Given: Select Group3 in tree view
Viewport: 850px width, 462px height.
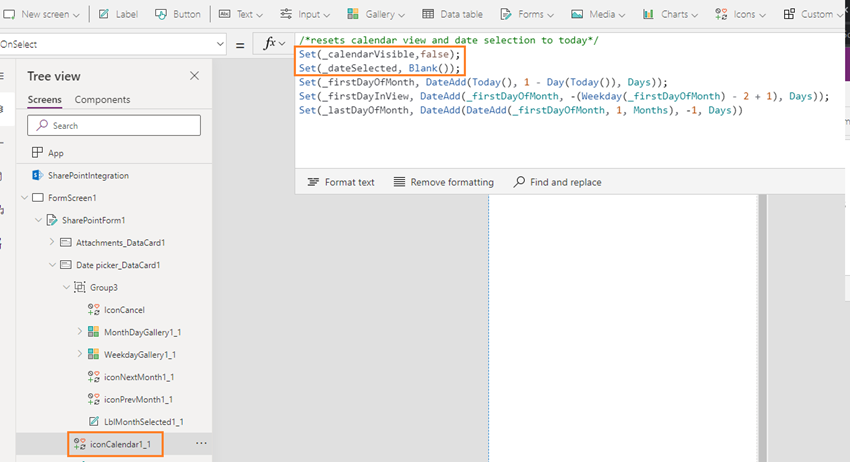Looking at the screenshot, I should [x=104, y=287].
